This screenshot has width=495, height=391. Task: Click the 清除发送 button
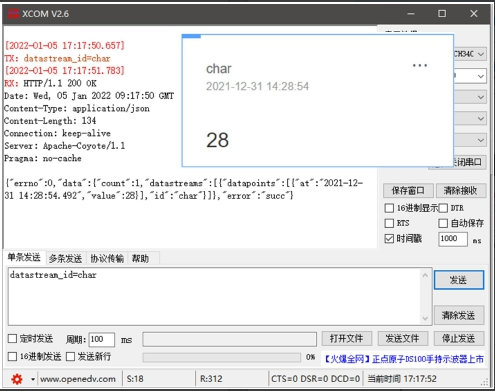pyautogui.click(x=459, y=315)
